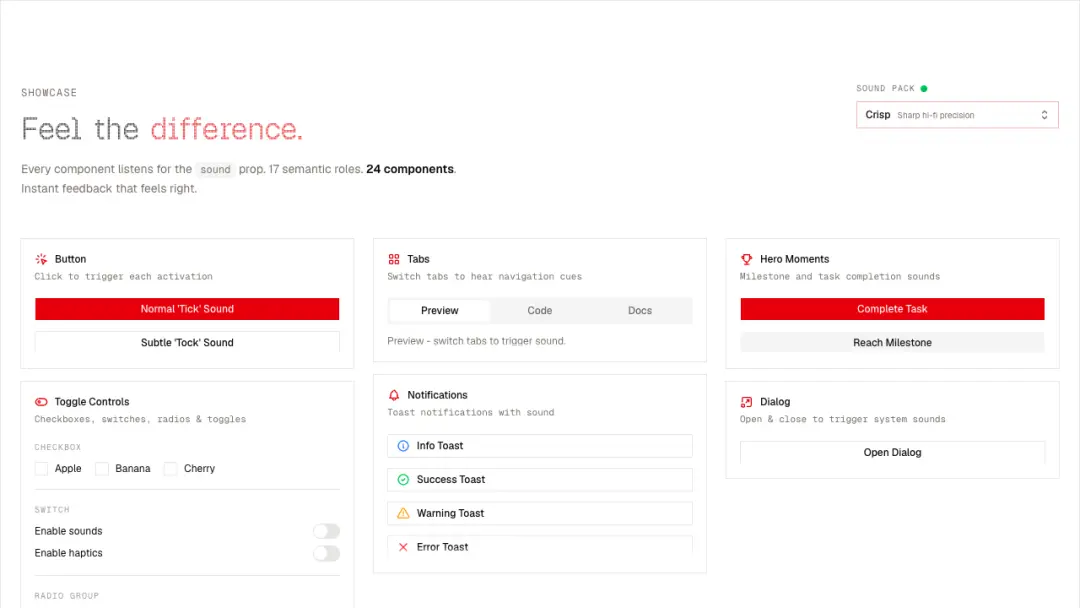Click the Normal 'Tick' Sound button
The width and height of the screenshot is (1080, 608).
(x=187, y=309)
